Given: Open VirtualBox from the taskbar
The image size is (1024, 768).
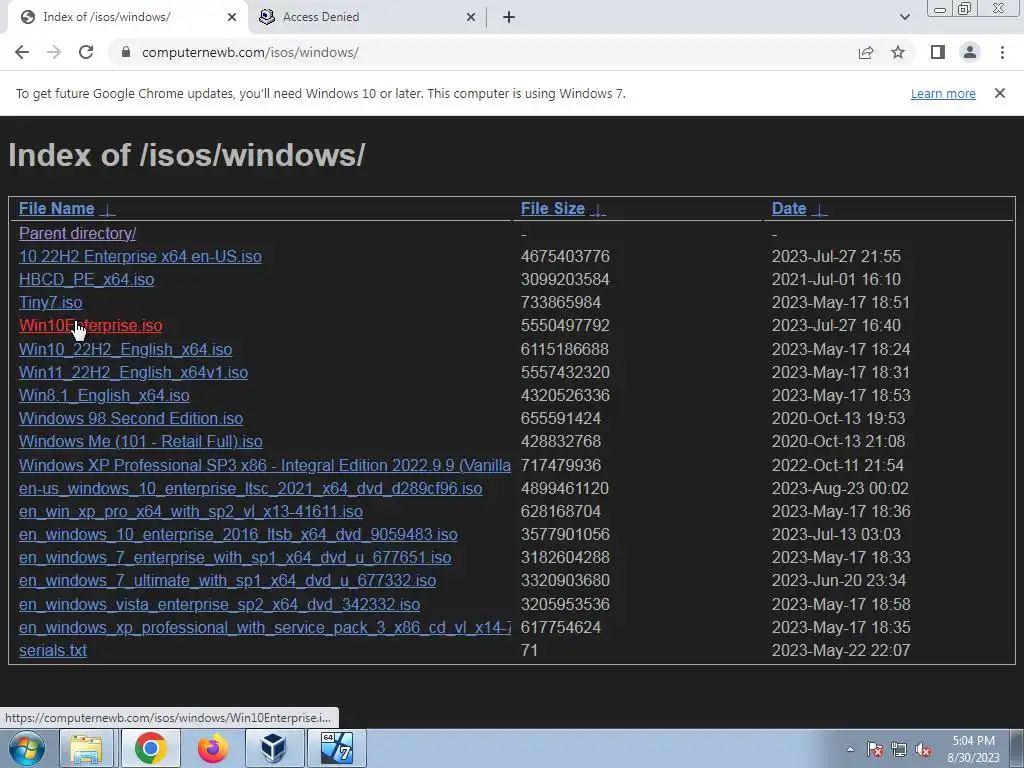Looking at the screenshot, I should [x=273, y=748].
